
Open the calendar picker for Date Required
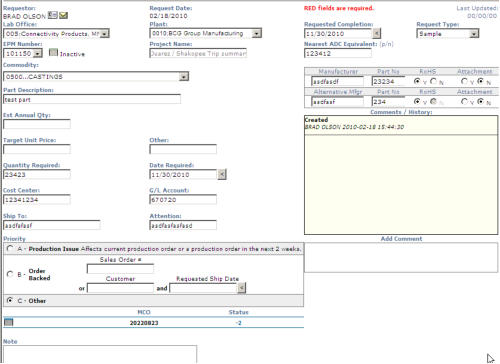222,174
